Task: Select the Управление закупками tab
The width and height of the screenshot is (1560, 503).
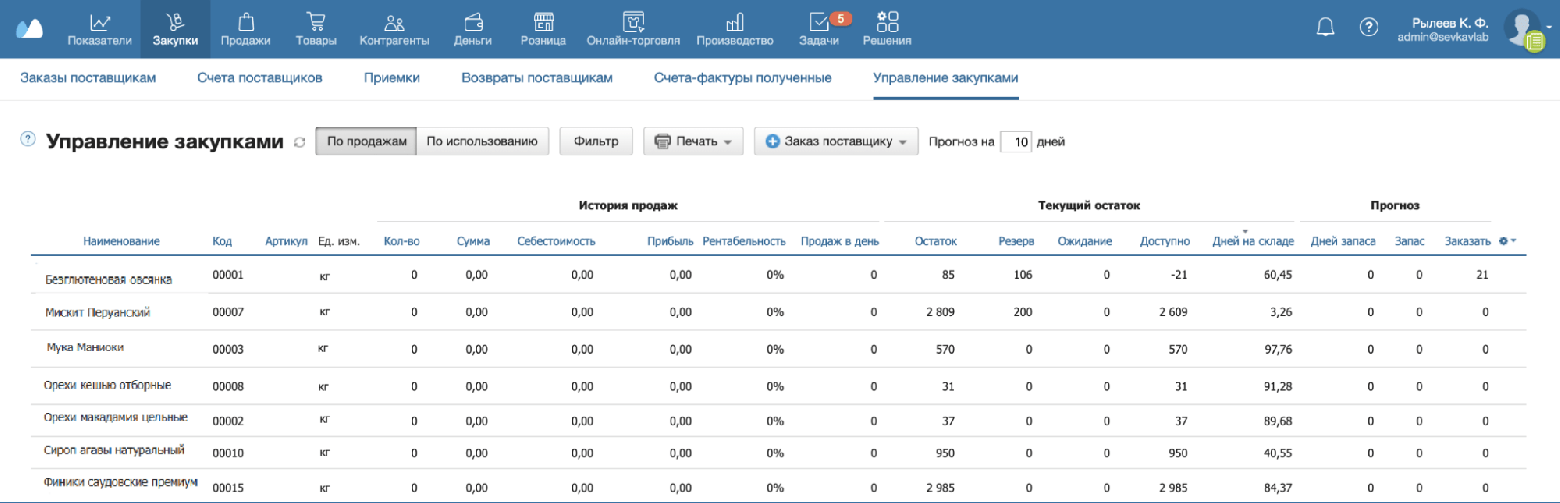Action: point(945,77)
